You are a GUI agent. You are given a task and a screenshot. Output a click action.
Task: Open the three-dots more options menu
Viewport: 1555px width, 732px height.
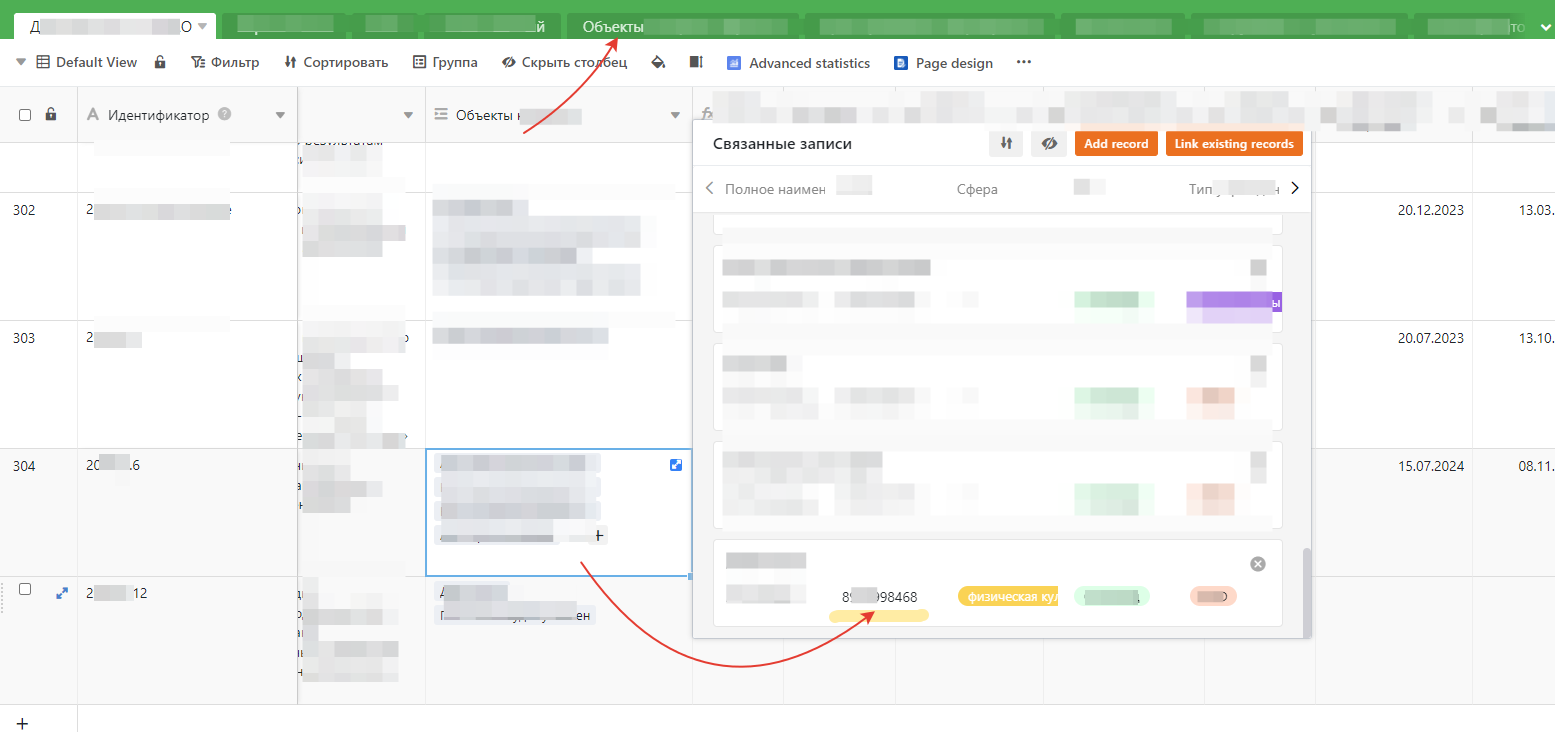click(1023, 63)
